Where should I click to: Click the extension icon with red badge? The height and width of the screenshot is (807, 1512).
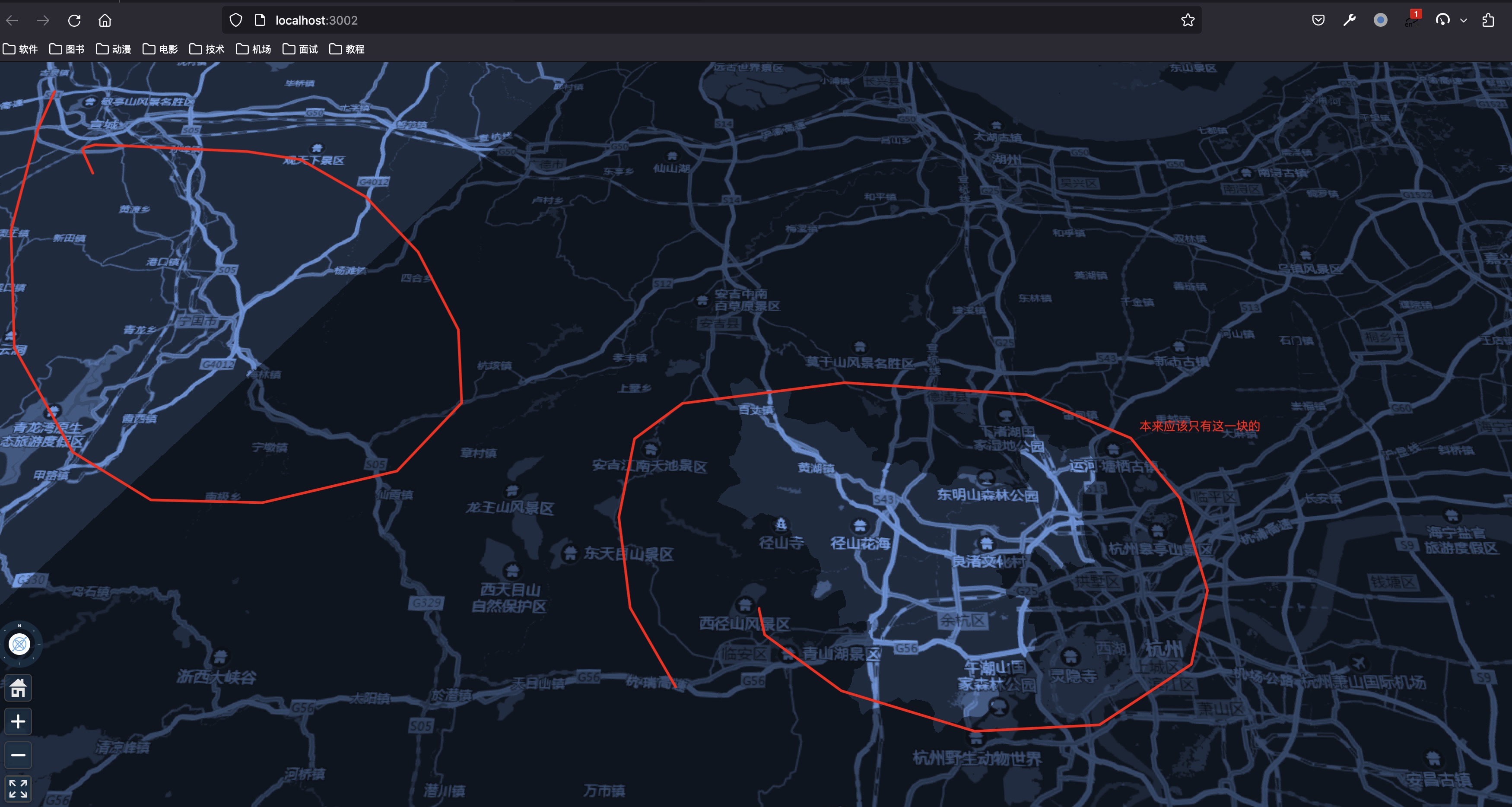[x=1412, y=19]
